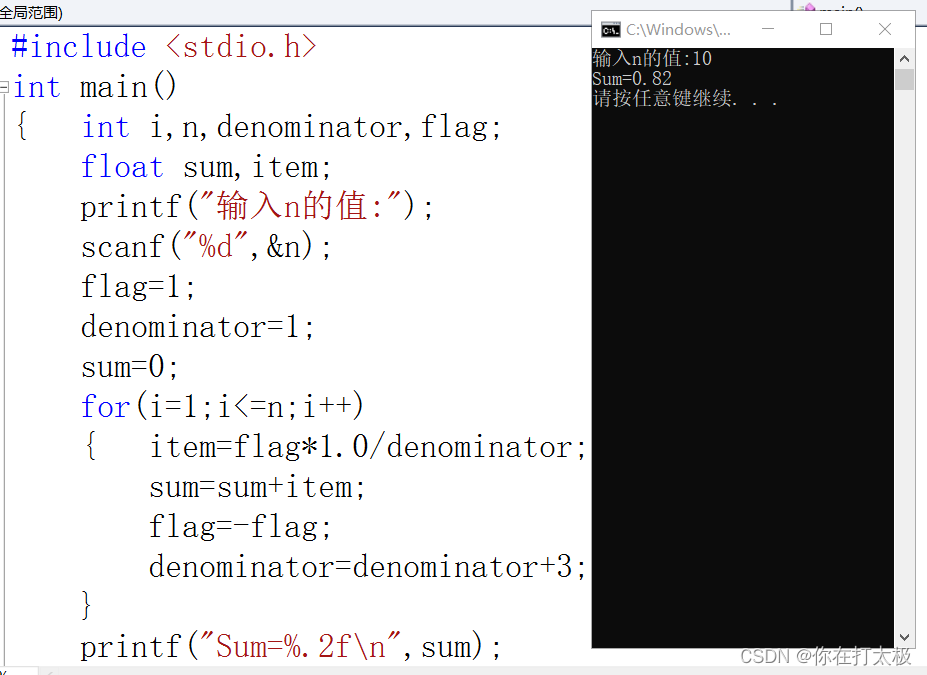Viewport: 927px width, 675px height.
Task: Click the console vertical scrollbar thumb
Action: point(904,79)
